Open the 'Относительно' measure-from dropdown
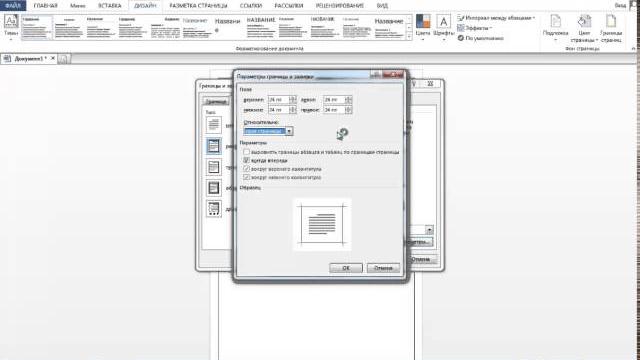Screen dimensions: 640x360 tap(289, 131)
